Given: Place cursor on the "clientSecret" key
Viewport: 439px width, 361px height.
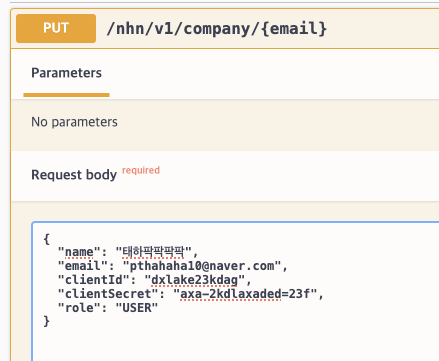Looking at the screenshot, I should pos(108,294).
